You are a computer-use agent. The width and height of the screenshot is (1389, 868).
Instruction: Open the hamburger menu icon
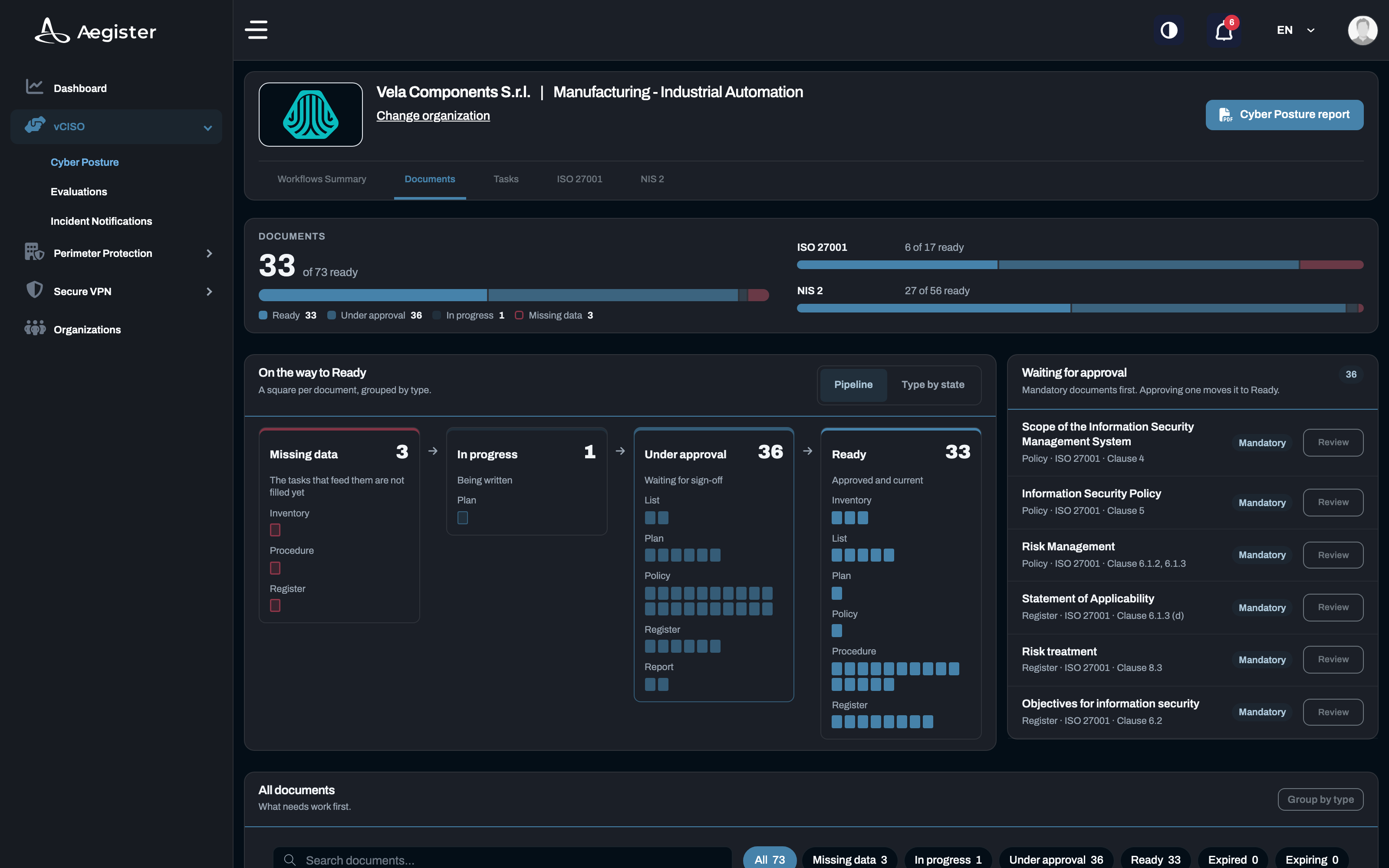[256, 30]
